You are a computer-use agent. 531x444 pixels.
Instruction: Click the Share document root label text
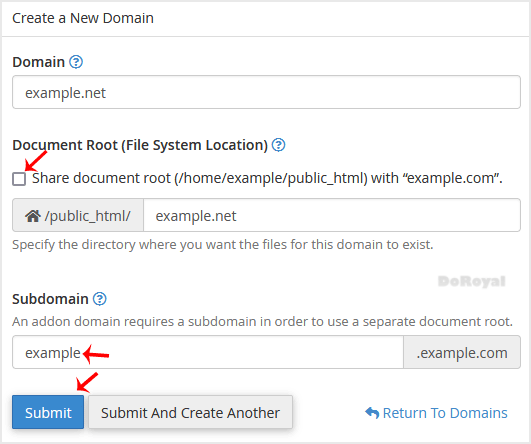point(267,178)
